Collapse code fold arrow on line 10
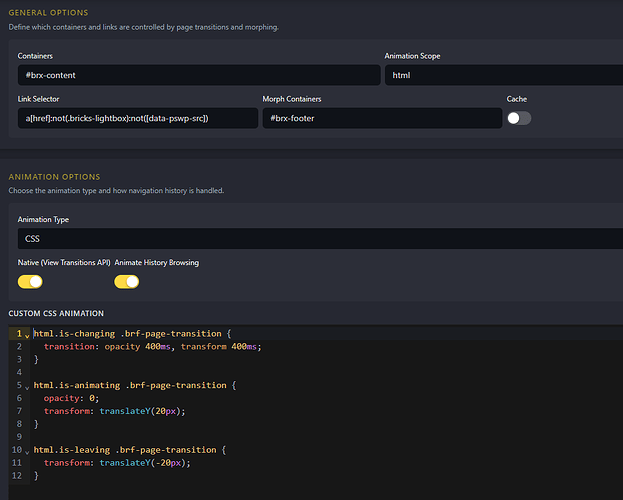 tap(27, 452)
